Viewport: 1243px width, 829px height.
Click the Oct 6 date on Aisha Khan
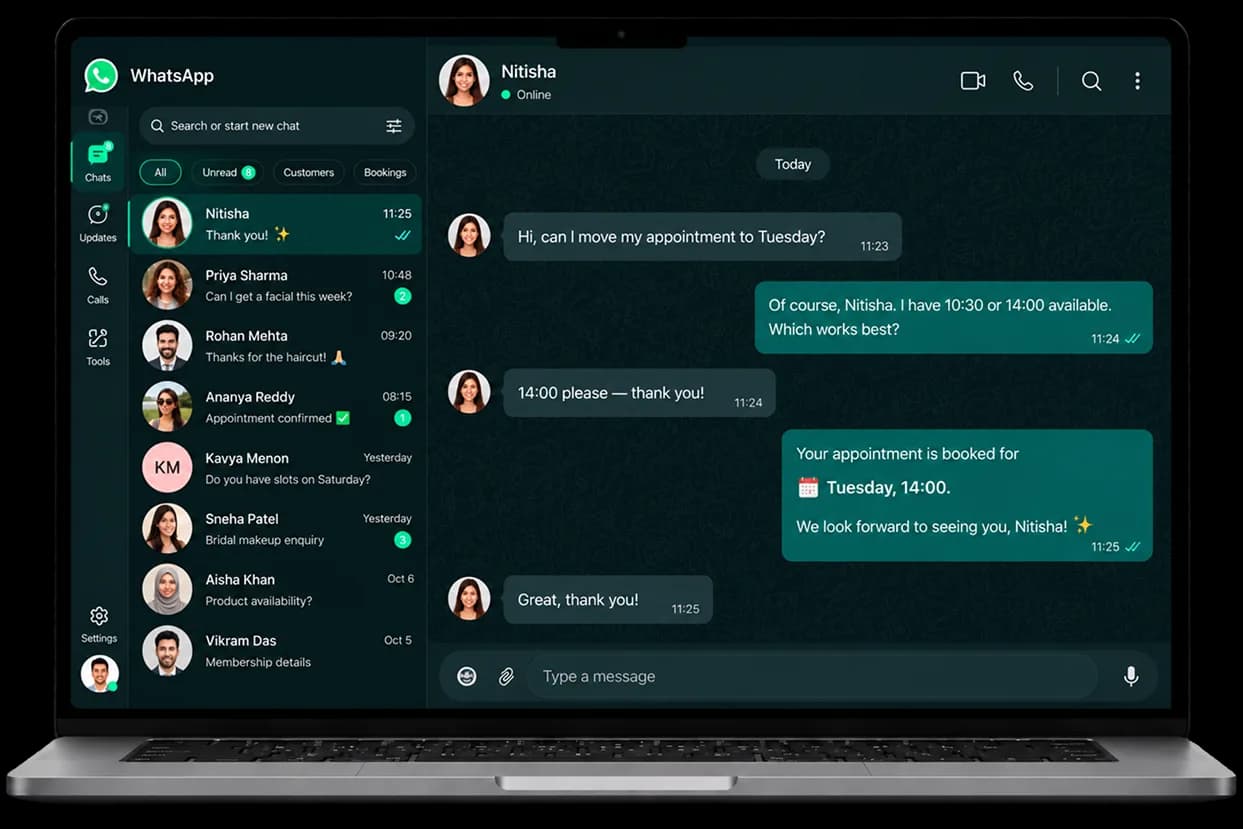pyautogui.click(x=400, y=579)
